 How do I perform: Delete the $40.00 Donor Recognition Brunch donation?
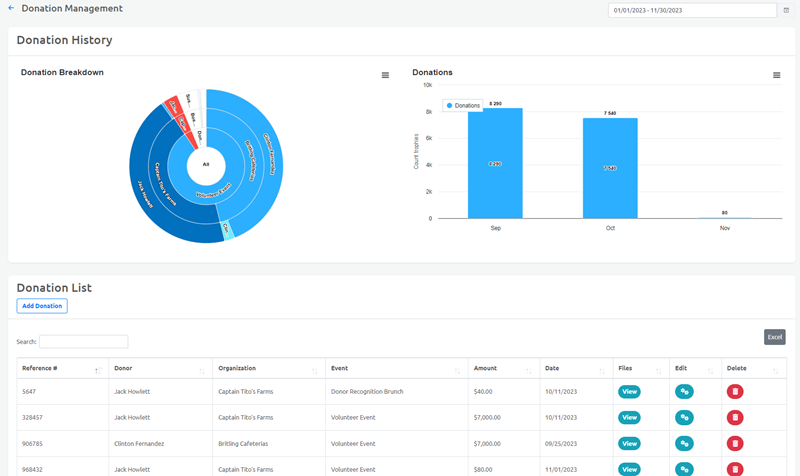[x=735, y=392]
